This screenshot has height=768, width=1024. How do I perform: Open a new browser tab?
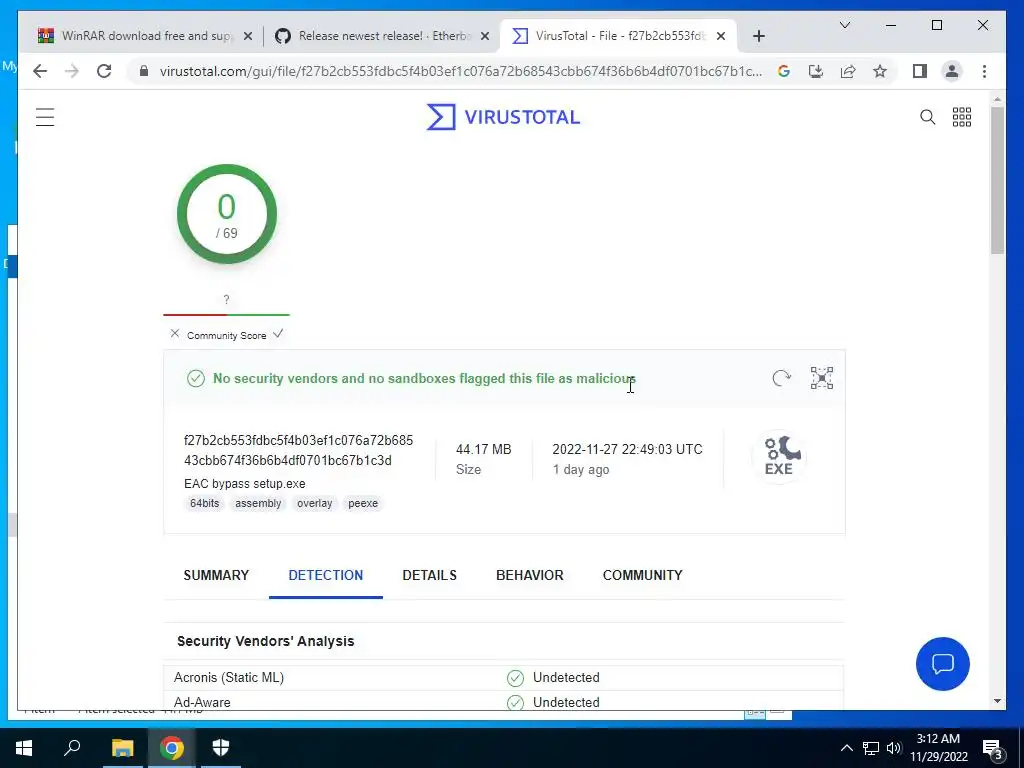[758, 36]
